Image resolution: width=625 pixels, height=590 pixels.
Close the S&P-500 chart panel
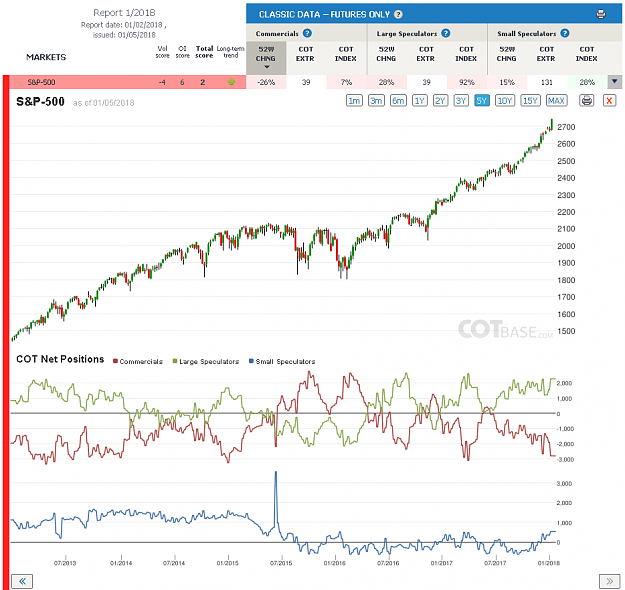pos(609,100)
